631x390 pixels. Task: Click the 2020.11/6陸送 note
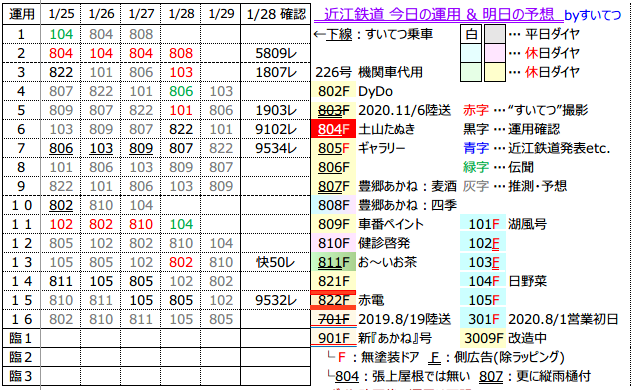tap(404, 110)
